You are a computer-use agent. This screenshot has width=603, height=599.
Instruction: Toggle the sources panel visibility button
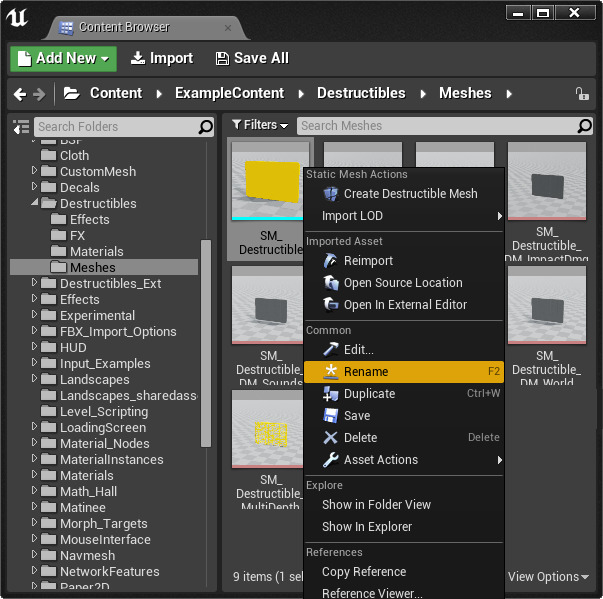pyautogui.click(x=21, y=127)
